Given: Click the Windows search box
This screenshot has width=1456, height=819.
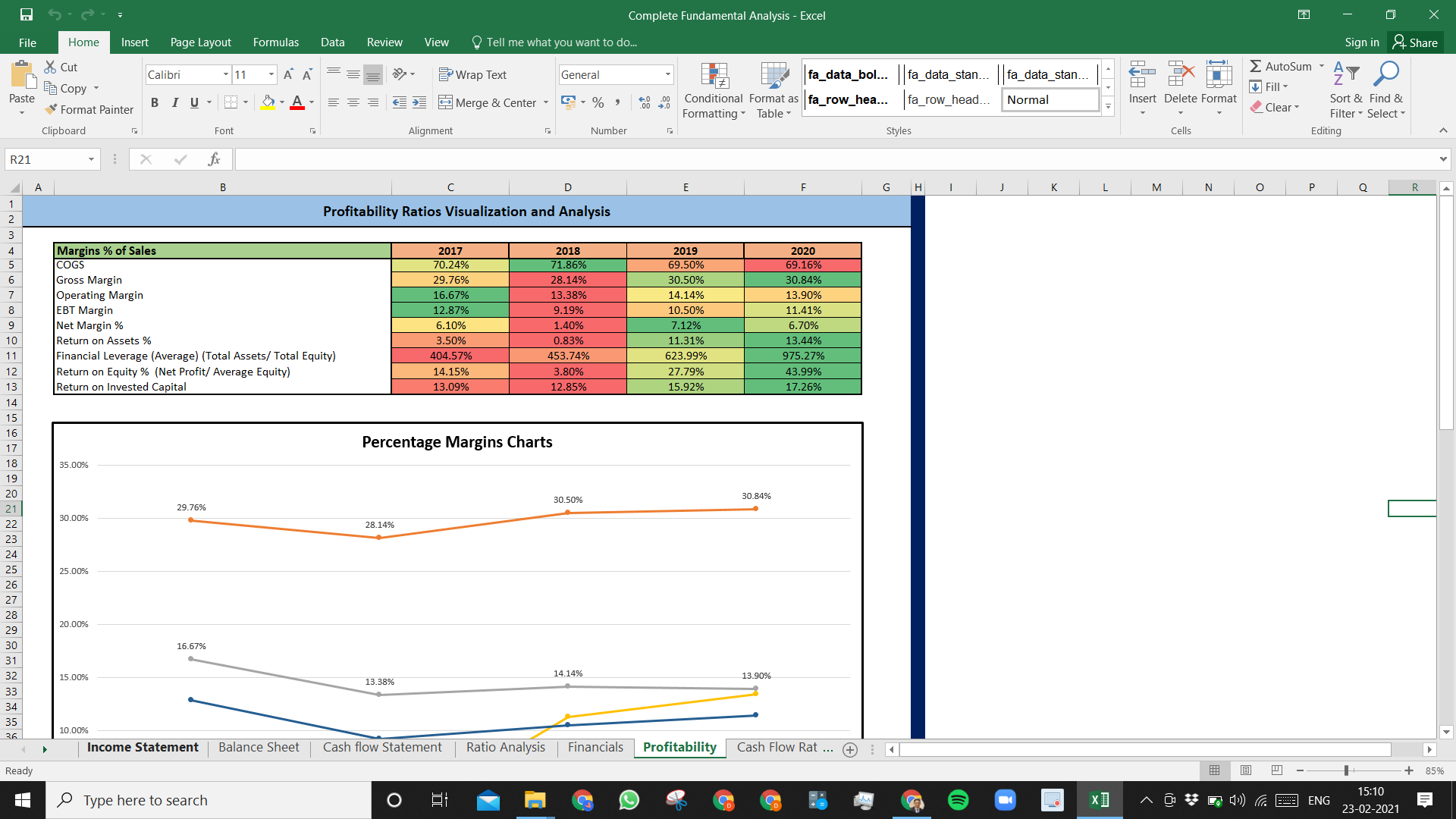Looking at the screenshot, I should [209, 800].
